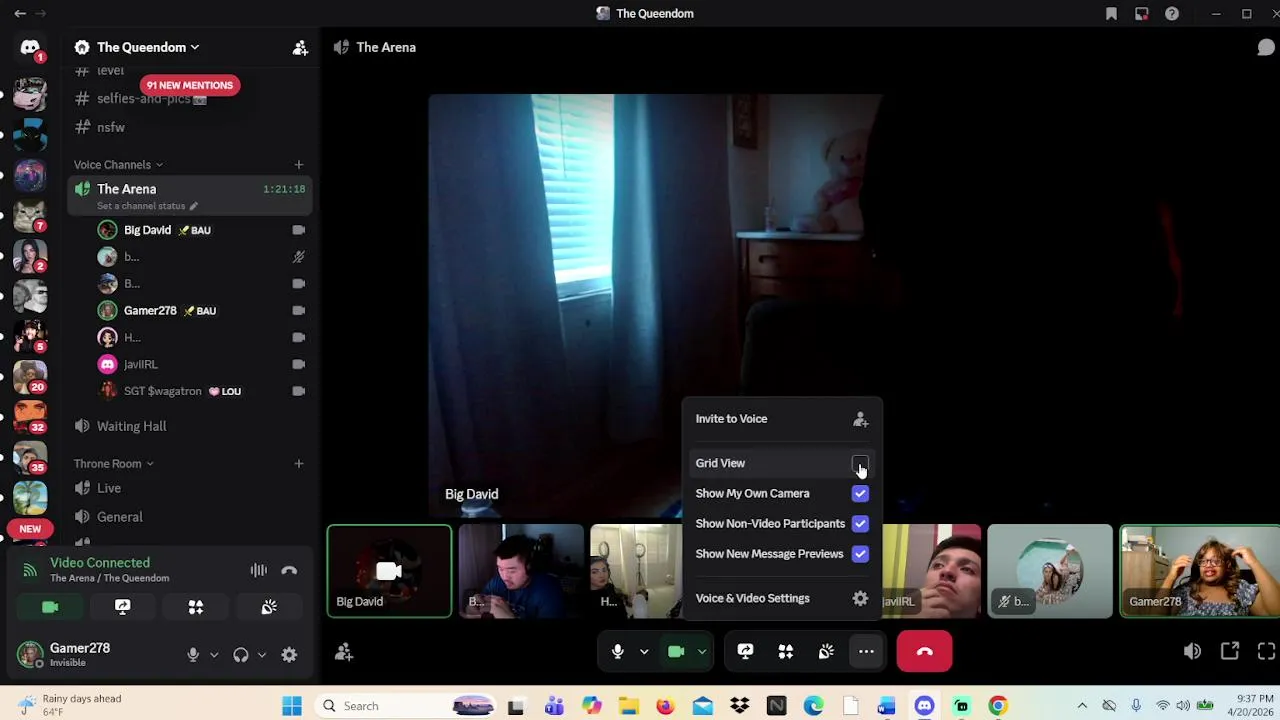Show hidden icons in the system tray
This screenshot has height=720, width=1280.
coord(1082,706)
